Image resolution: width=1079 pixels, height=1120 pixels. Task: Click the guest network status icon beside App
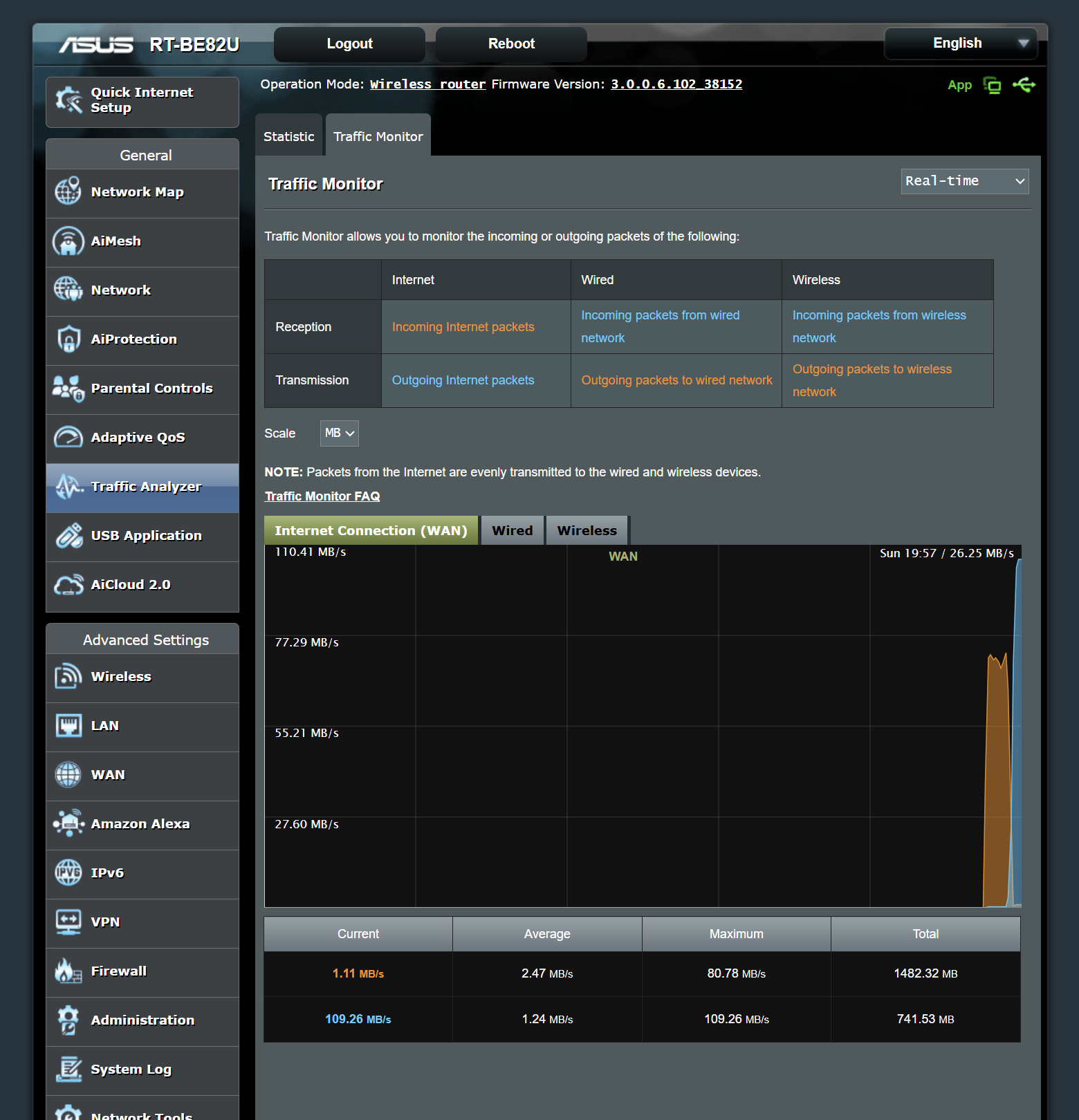tap(992, 85)
